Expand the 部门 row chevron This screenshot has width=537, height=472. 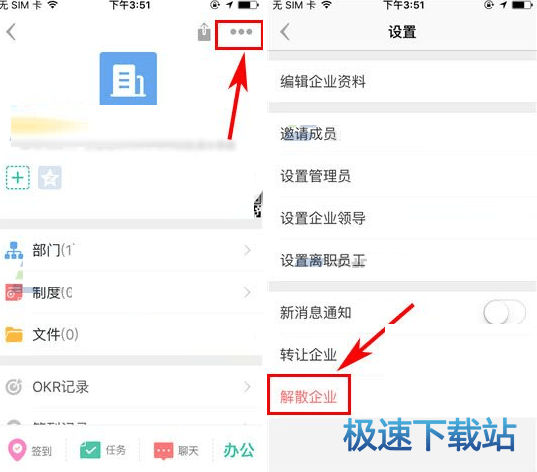point(247,250)
